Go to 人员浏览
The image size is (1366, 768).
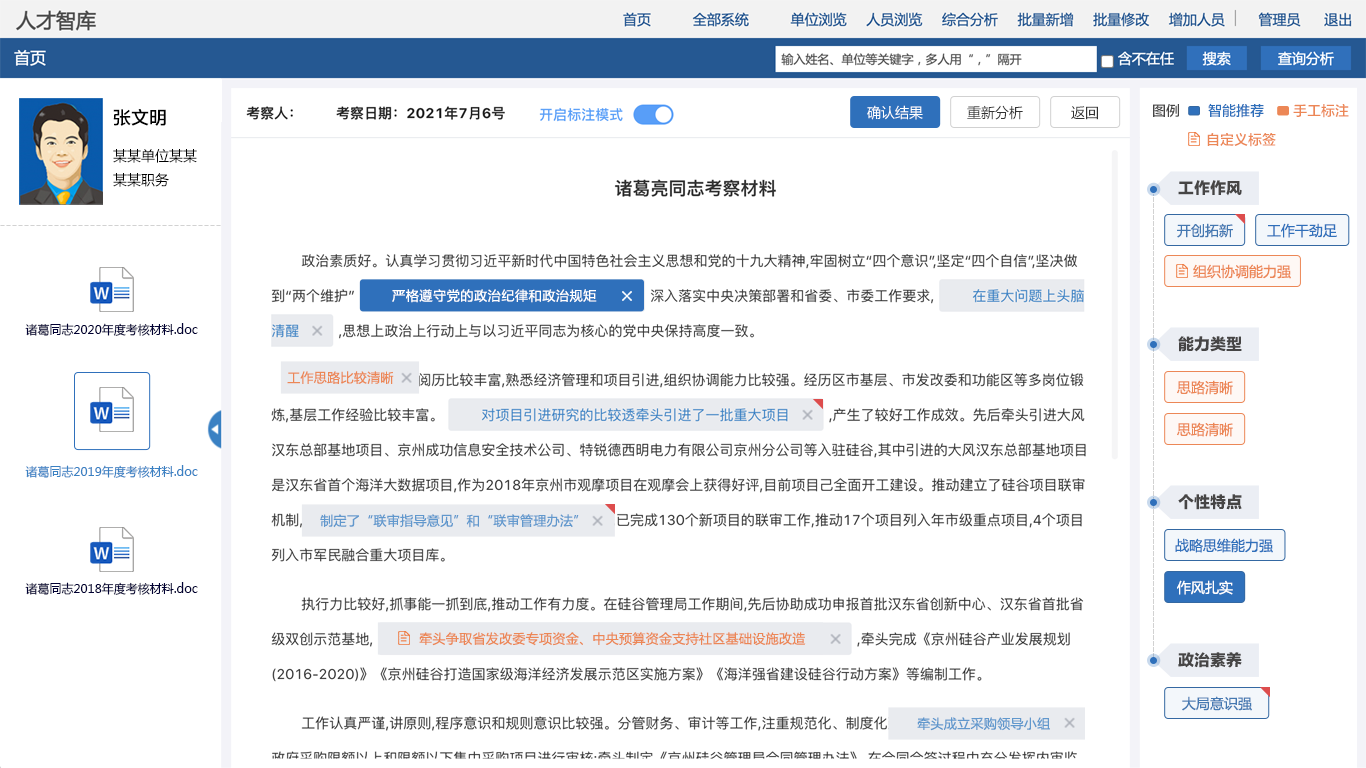click(894, 20)
